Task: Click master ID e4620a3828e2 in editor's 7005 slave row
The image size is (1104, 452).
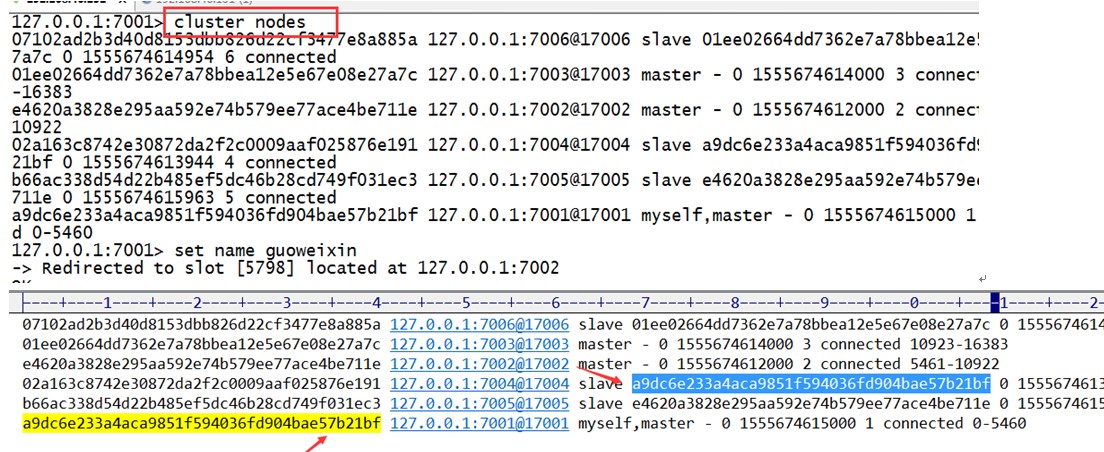Action: (x=811, y=403)
